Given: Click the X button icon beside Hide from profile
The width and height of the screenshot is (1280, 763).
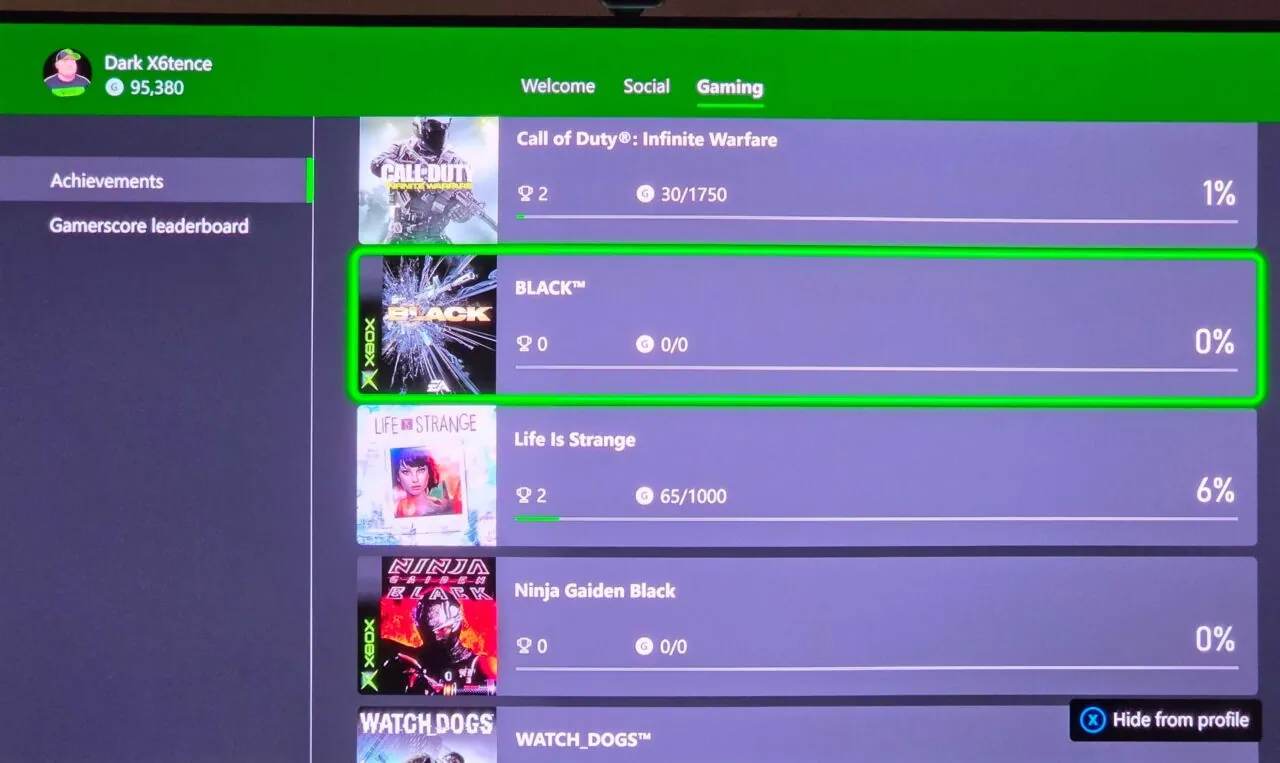Looking at the screenshot, I should (1093, 720).
